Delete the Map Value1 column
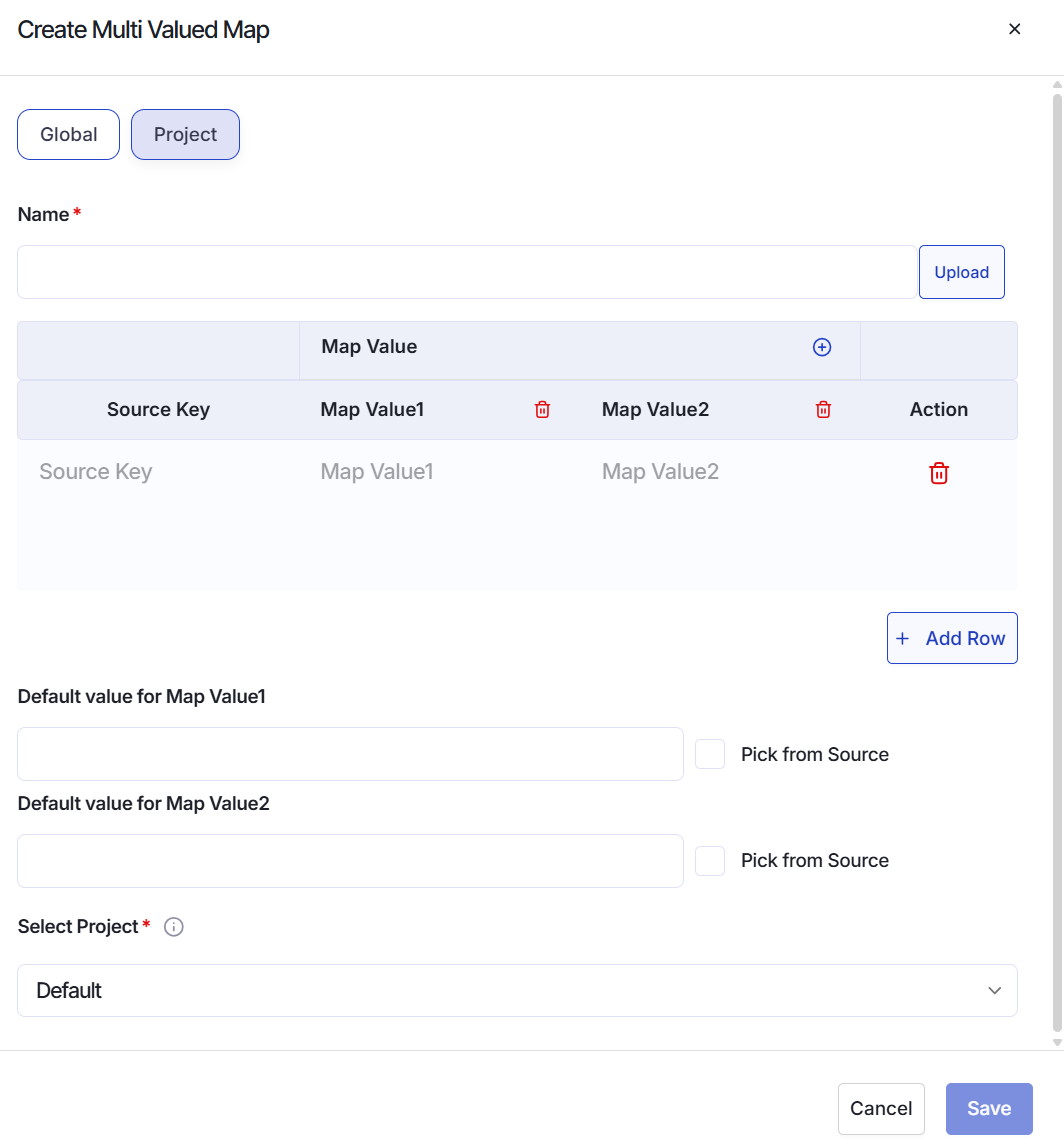 coord(542,409)
